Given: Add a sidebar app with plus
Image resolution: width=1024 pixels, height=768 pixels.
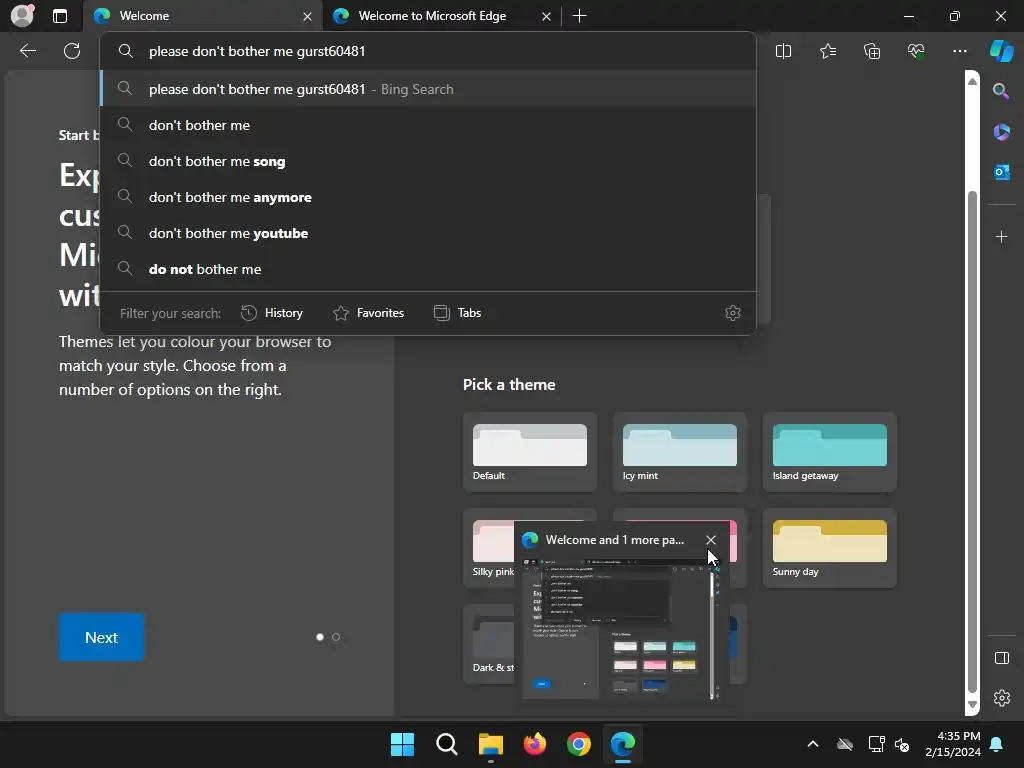Looking at the screenshot, I should click(x=1001, y=236).
